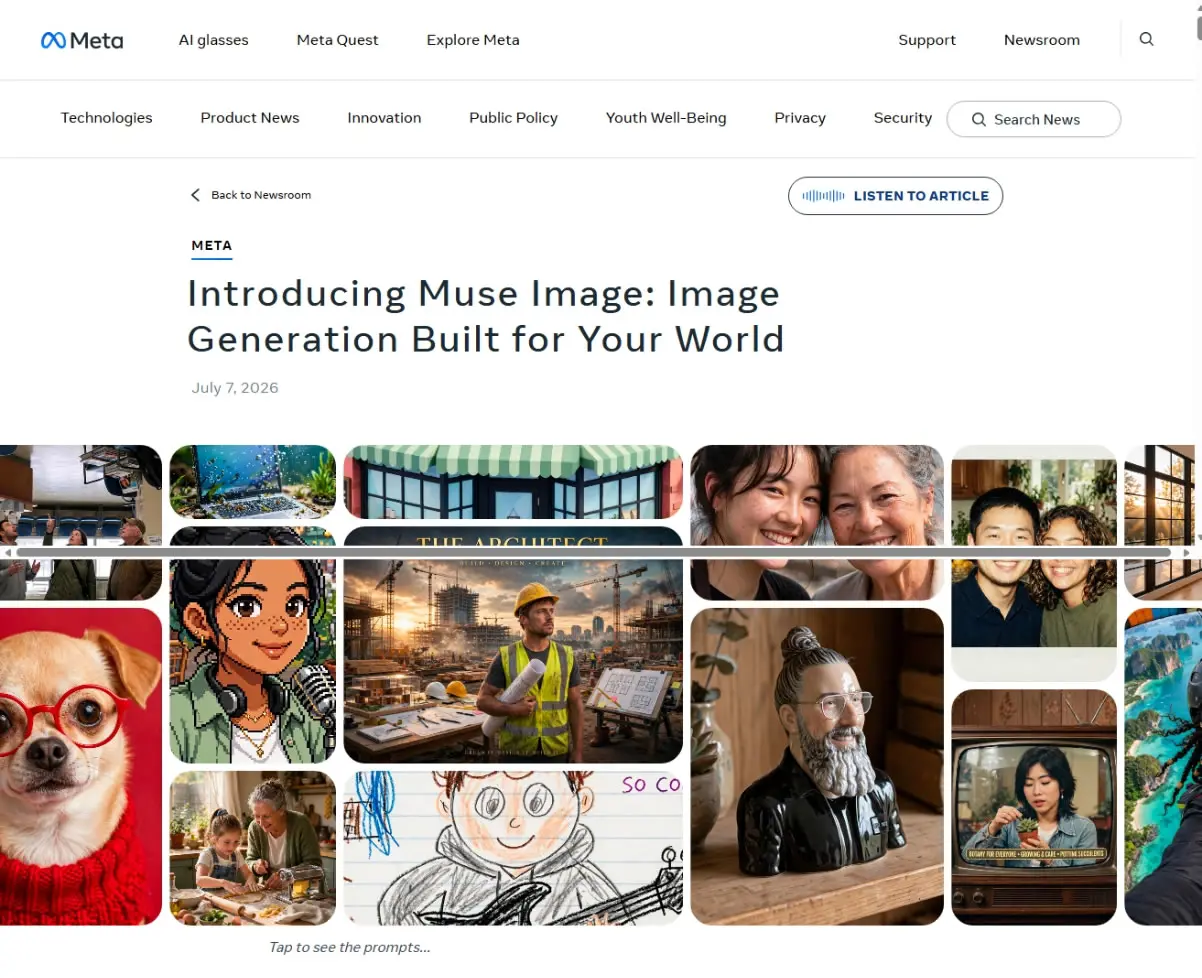
Task: Open Explore Meta menu
Action: click(473, 40)
